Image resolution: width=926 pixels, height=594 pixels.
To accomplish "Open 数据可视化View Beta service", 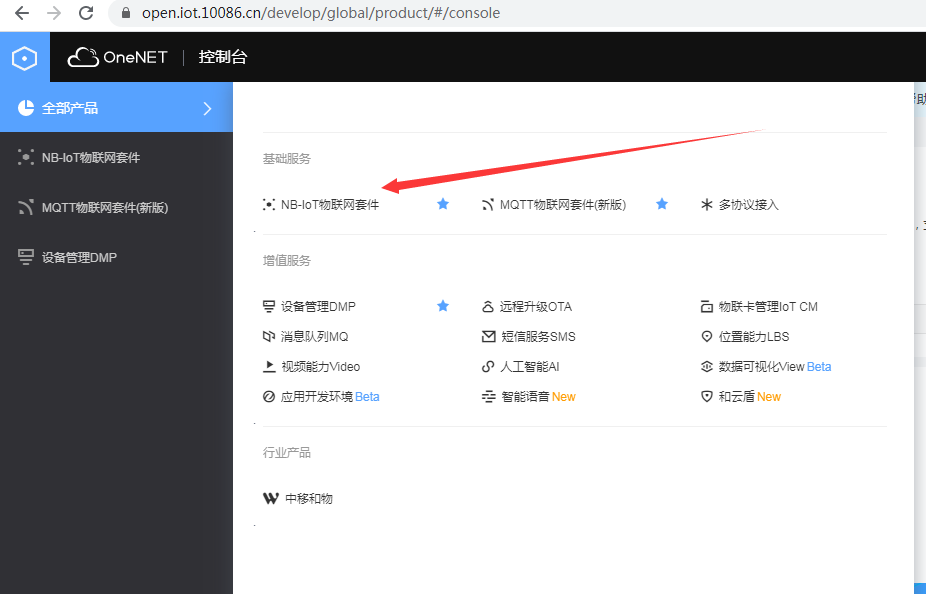I will point(775,367).
